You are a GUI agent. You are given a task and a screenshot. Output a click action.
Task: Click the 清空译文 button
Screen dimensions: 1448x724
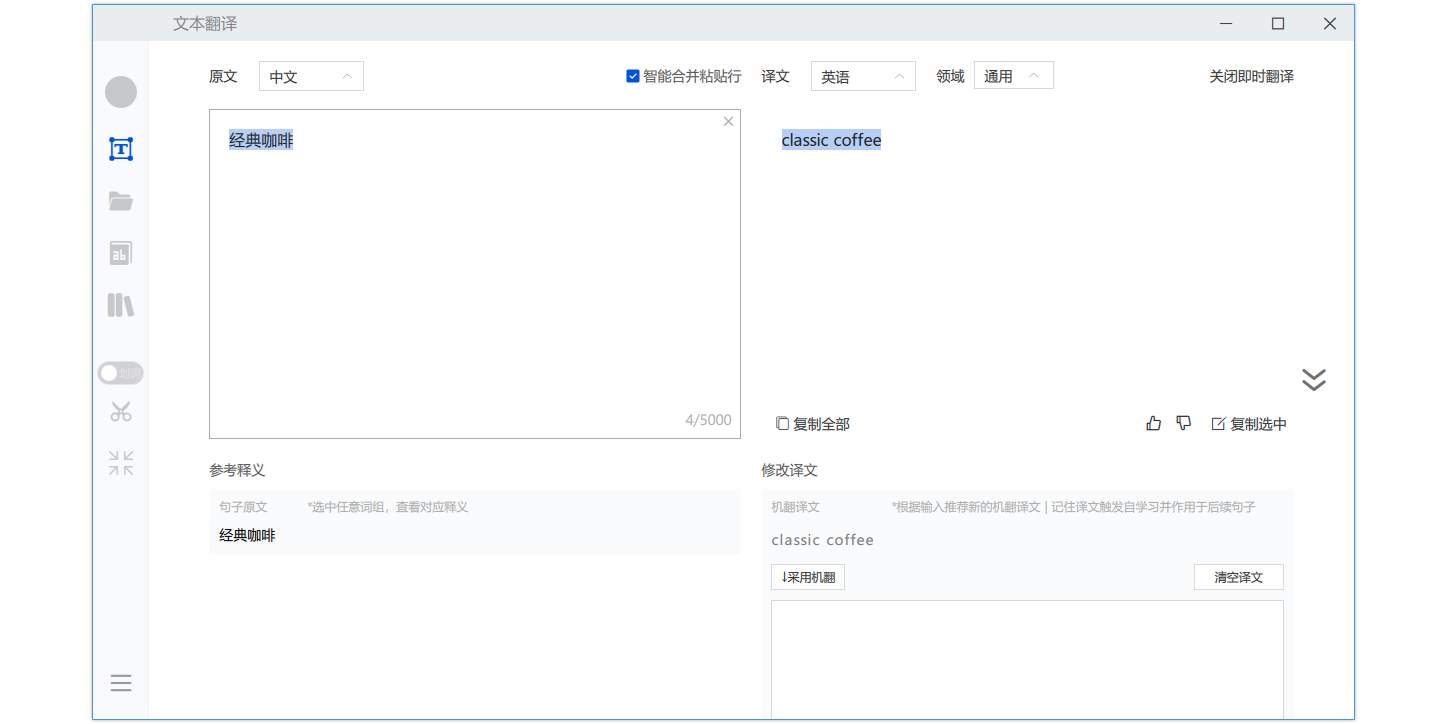coord(1238,577)
